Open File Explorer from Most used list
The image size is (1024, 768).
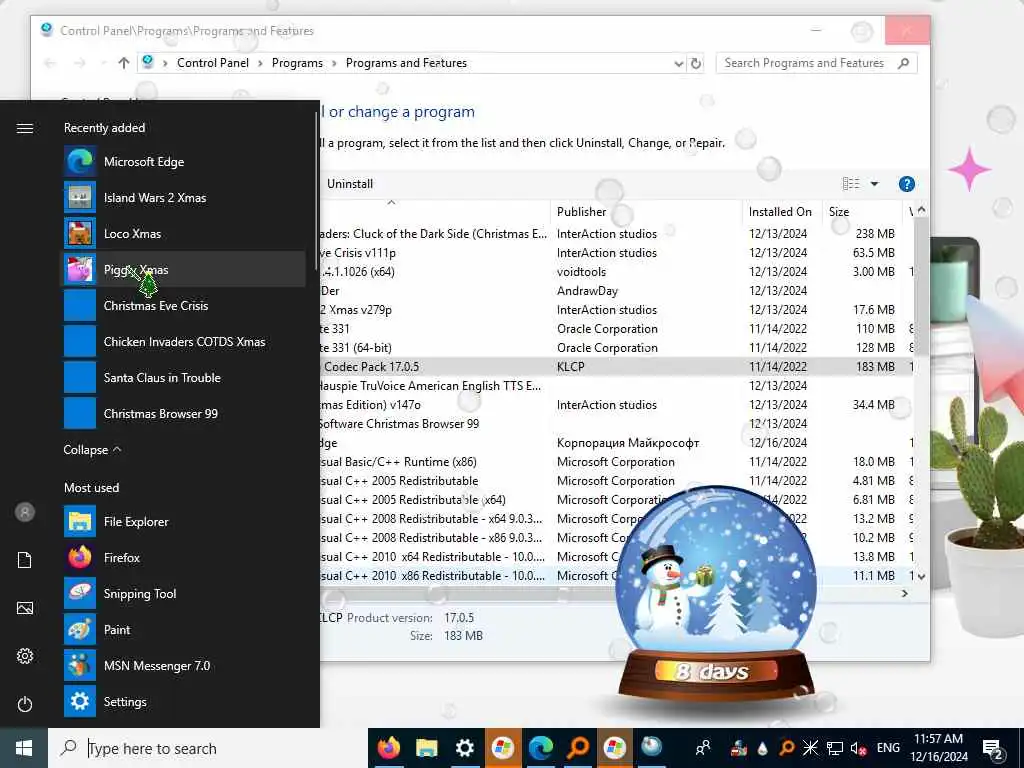(184, 521)
